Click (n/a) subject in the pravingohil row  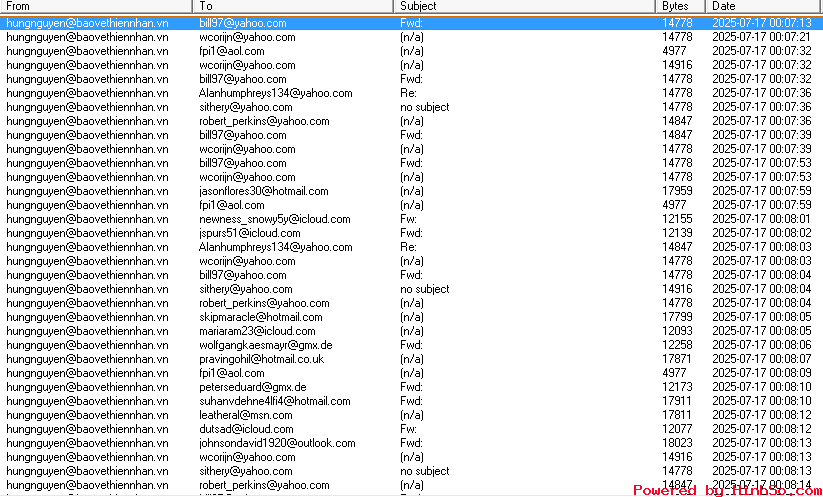click(x=412, y=359)
